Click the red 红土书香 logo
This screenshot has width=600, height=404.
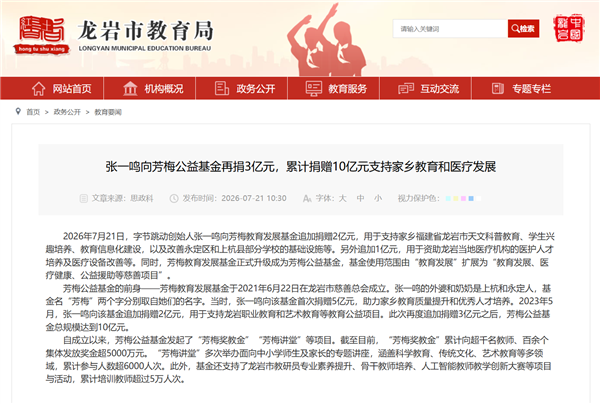pos(42,34)
